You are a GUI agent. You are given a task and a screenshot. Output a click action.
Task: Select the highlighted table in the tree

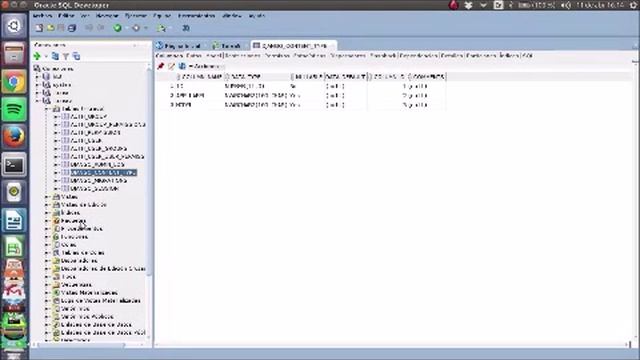click(x=104, y=173)
